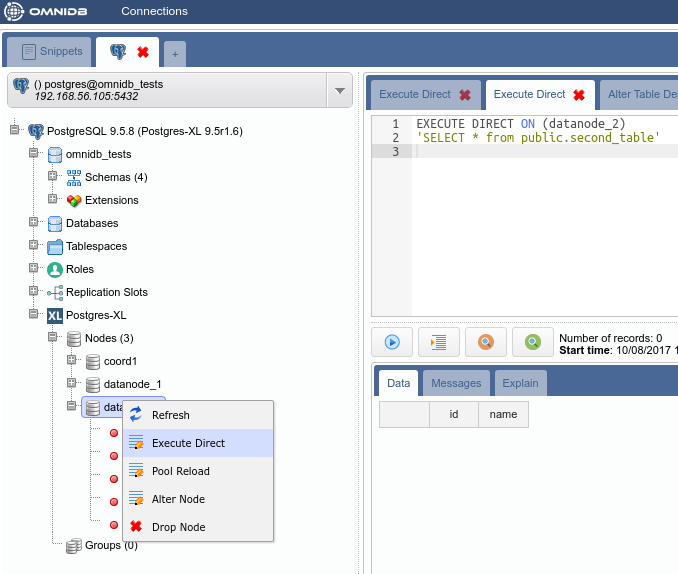Open the Snippets tab
The width and height of the screenshot is (678, 574).
click(48, 52)
